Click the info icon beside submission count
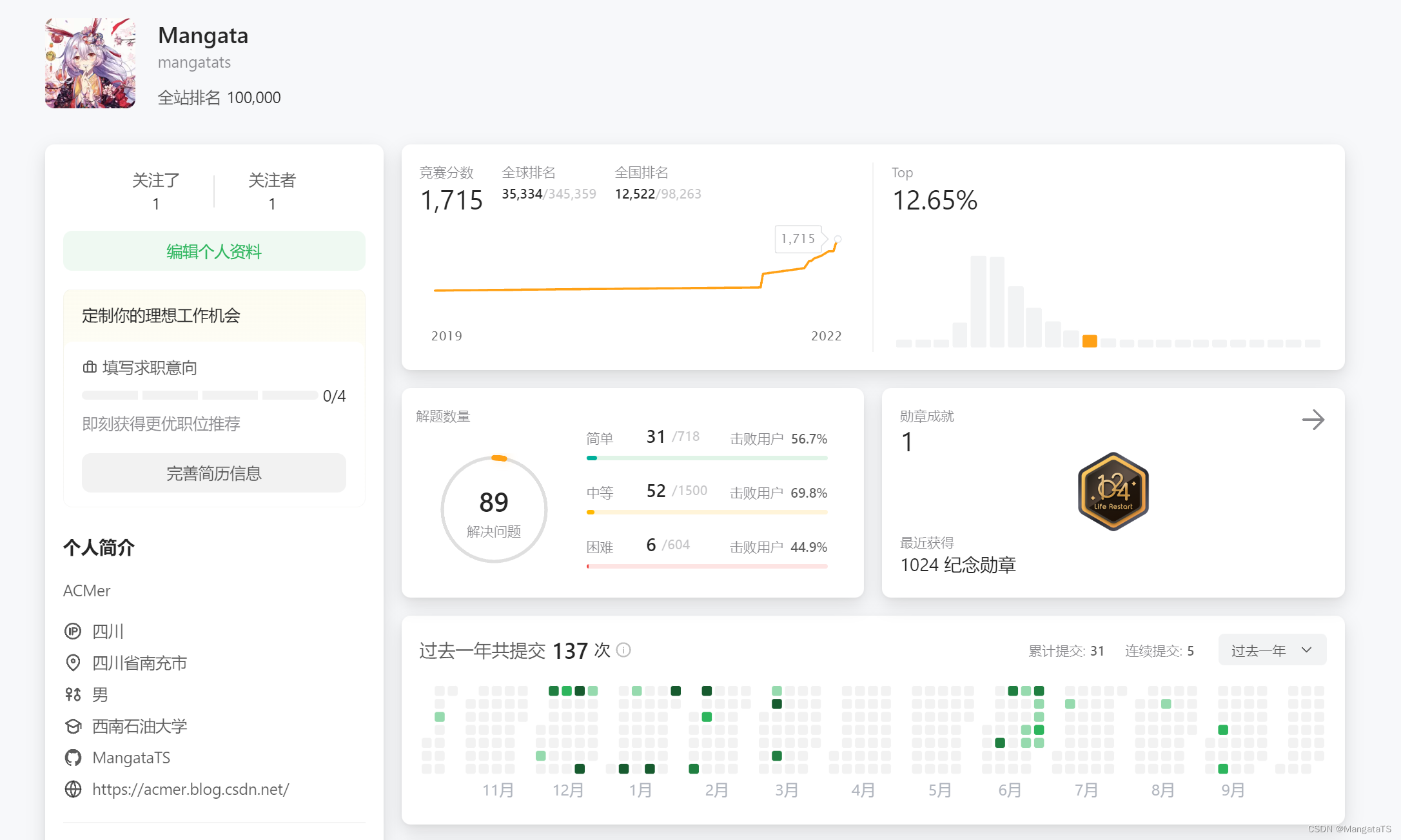 click(623, 650)
